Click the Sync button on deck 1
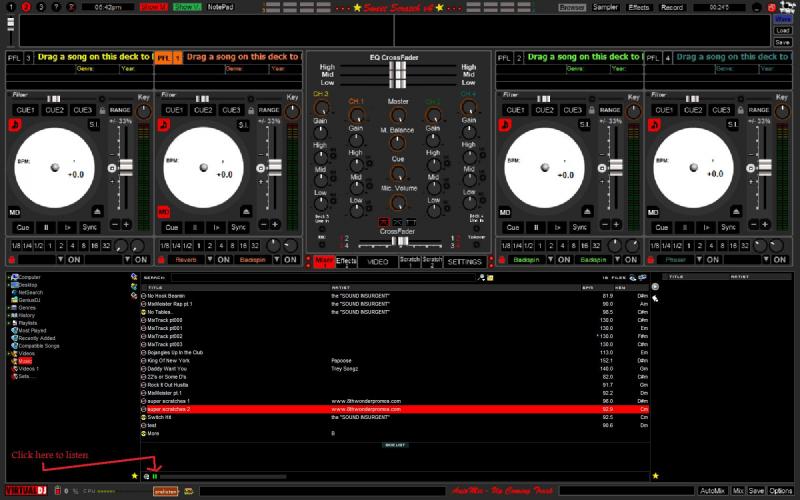The height and width of the screenshot is (500, 800). [239, 228]
